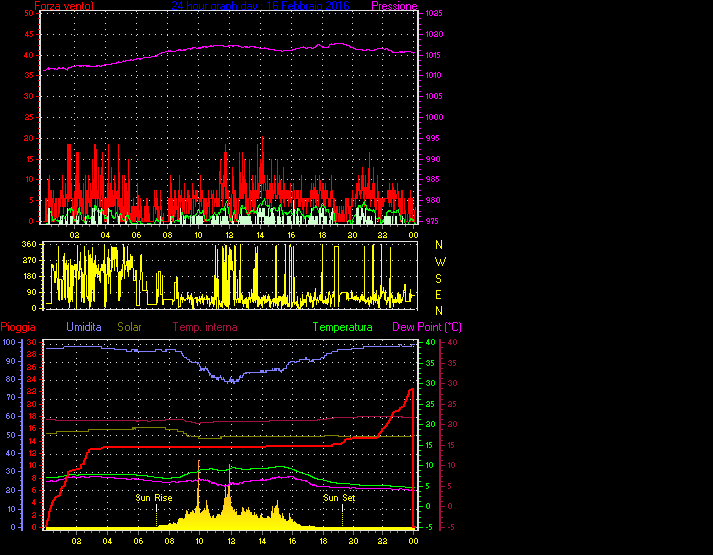Click the Sun Rise marker on bottom chart

(x=155, y=496)
